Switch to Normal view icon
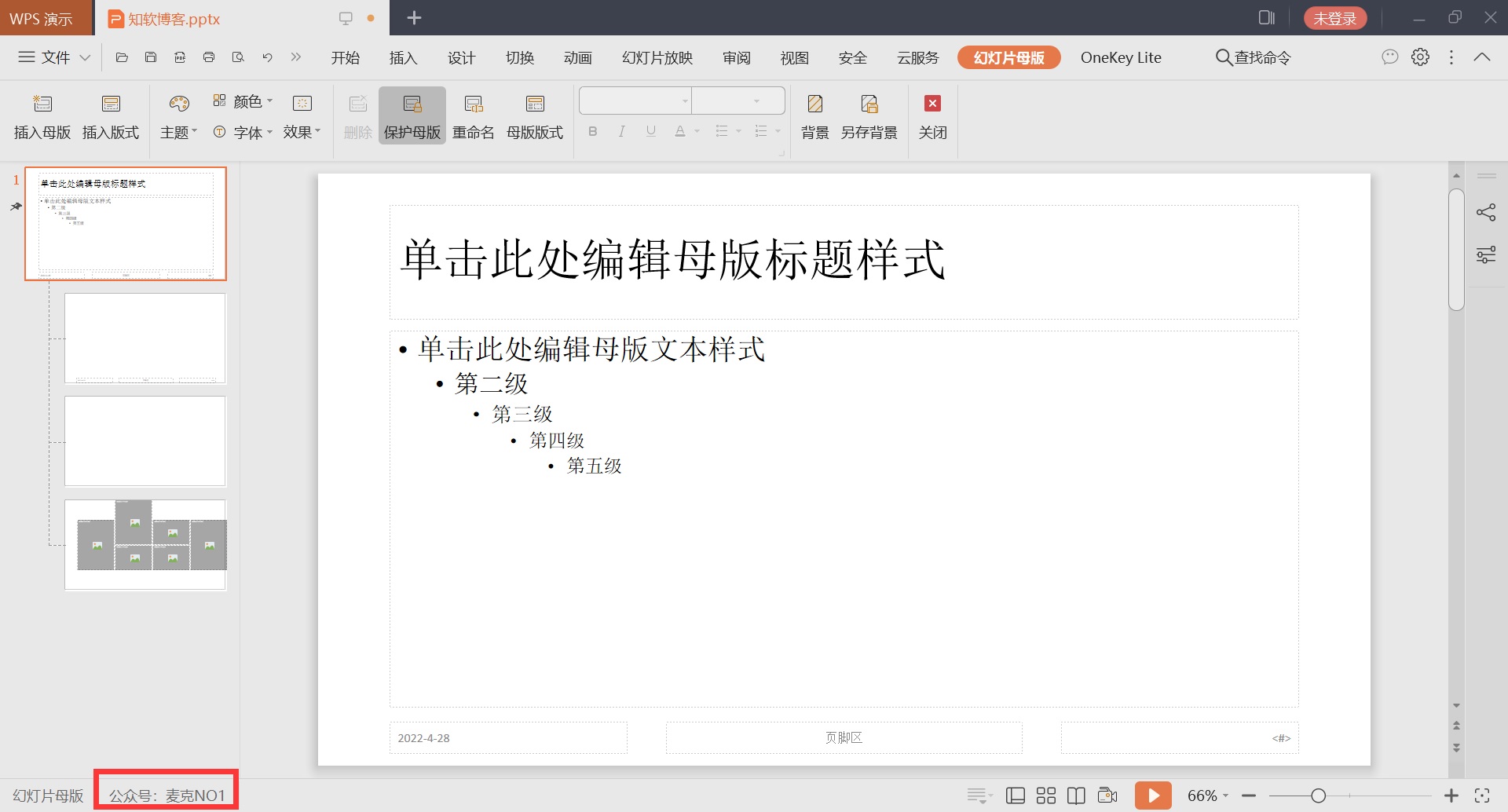The image size is (1508, 812). coord(1016,796)
